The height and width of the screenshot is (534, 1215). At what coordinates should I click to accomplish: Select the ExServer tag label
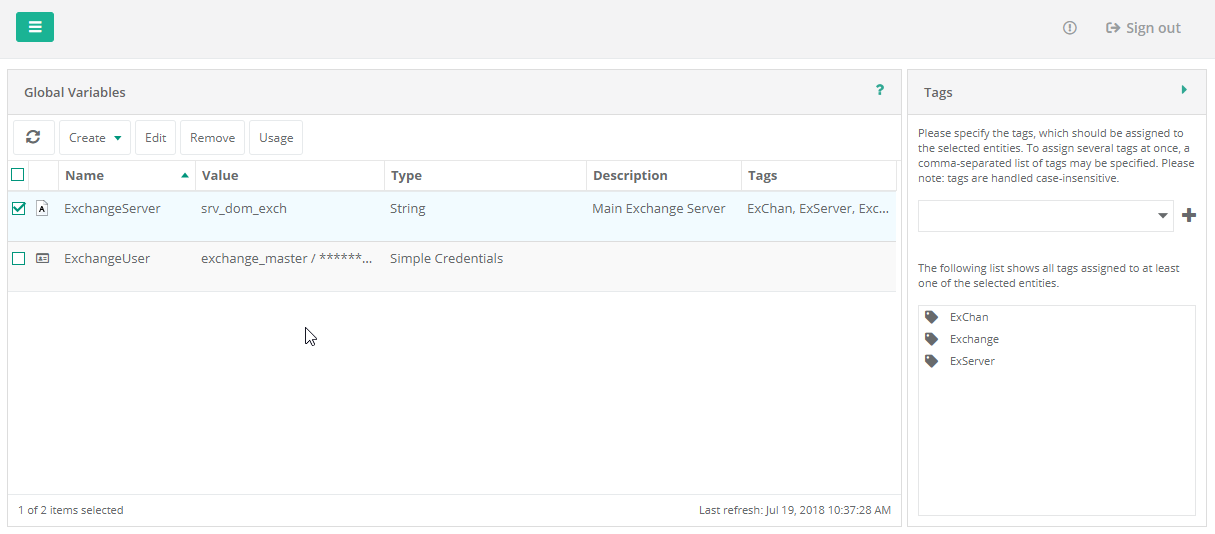(x=972, y=361)
